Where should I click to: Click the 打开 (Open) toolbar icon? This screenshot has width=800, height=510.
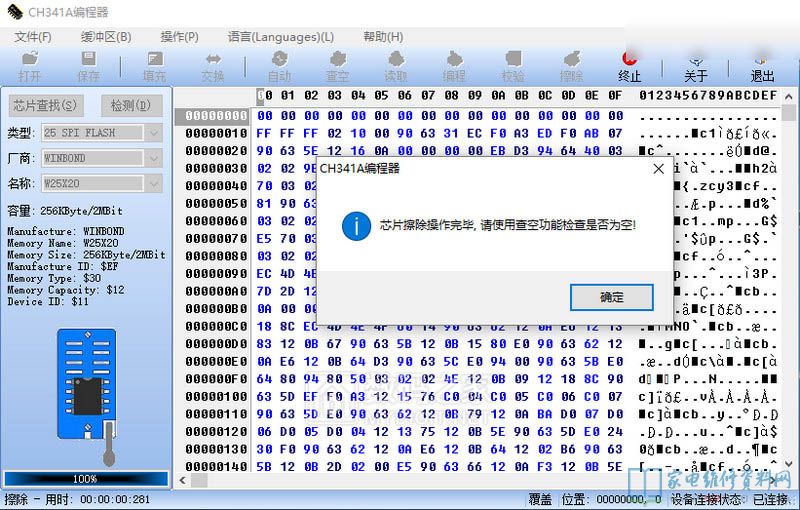click(x=29, y=66)
